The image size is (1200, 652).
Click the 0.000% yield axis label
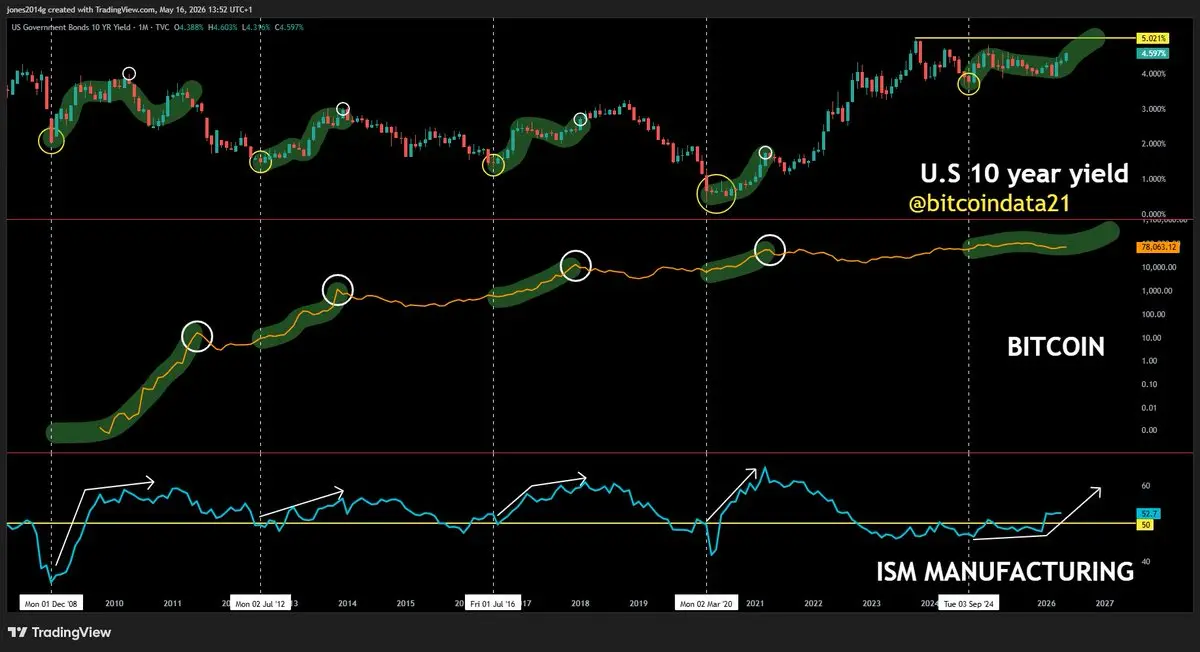1152,214
